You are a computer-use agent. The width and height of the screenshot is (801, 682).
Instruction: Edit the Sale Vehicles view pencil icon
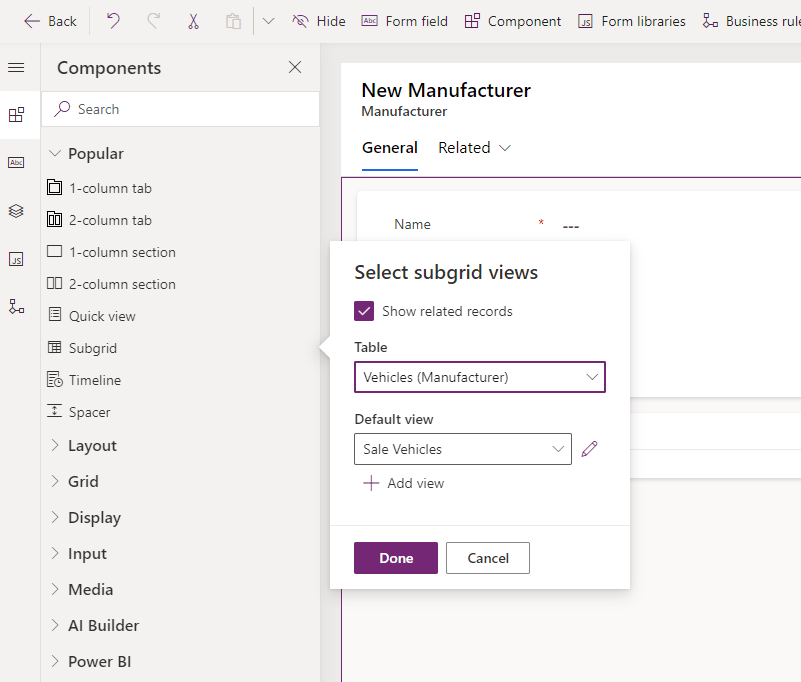[x=590, y=449]
